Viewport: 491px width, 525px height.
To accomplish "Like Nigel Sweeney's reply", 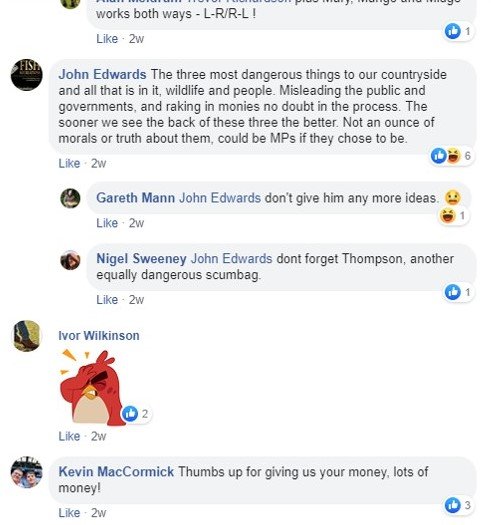I will (x=107, y=300).
